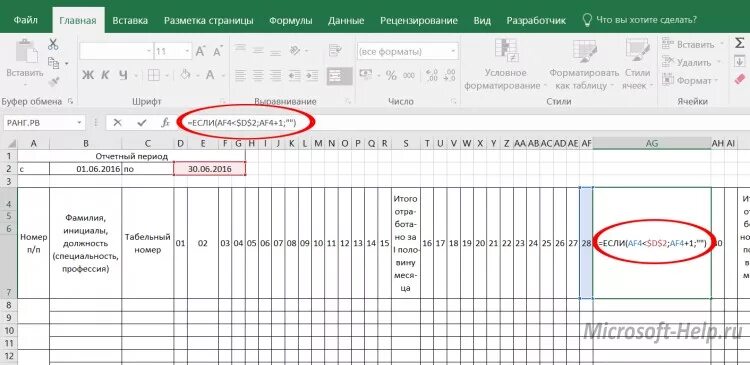Screen dimensions: 750x365
Task: Cancel formula entry with X icon
Action: [x=117, y=122]
